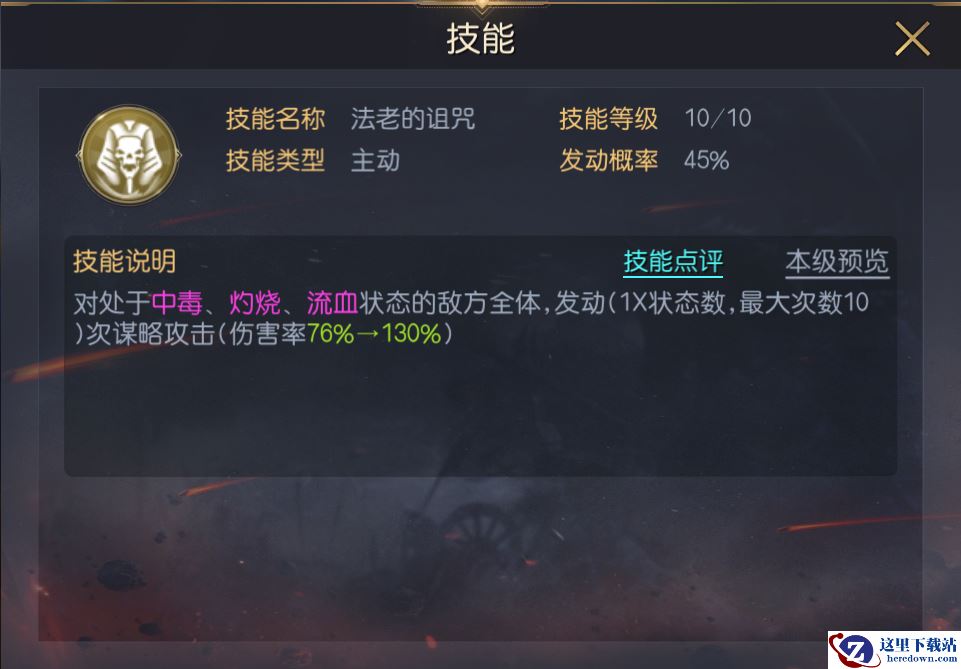
Task: Click the 主动 skill type value
Action: 375,161
